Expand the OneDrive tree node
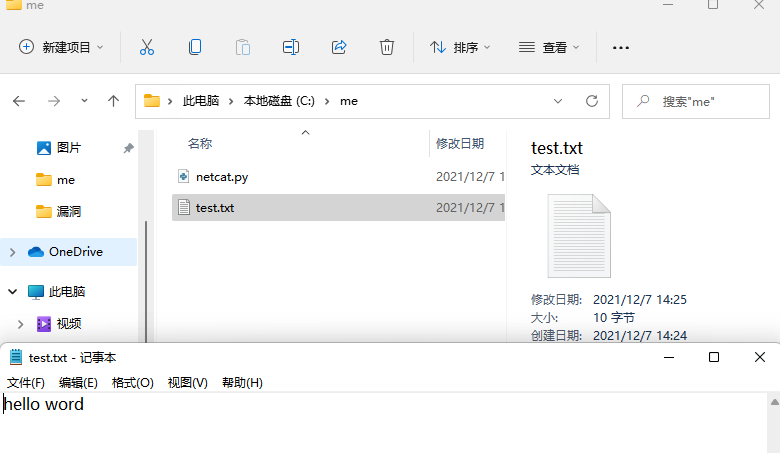This screenshot has height=453, width=780. 12,252
